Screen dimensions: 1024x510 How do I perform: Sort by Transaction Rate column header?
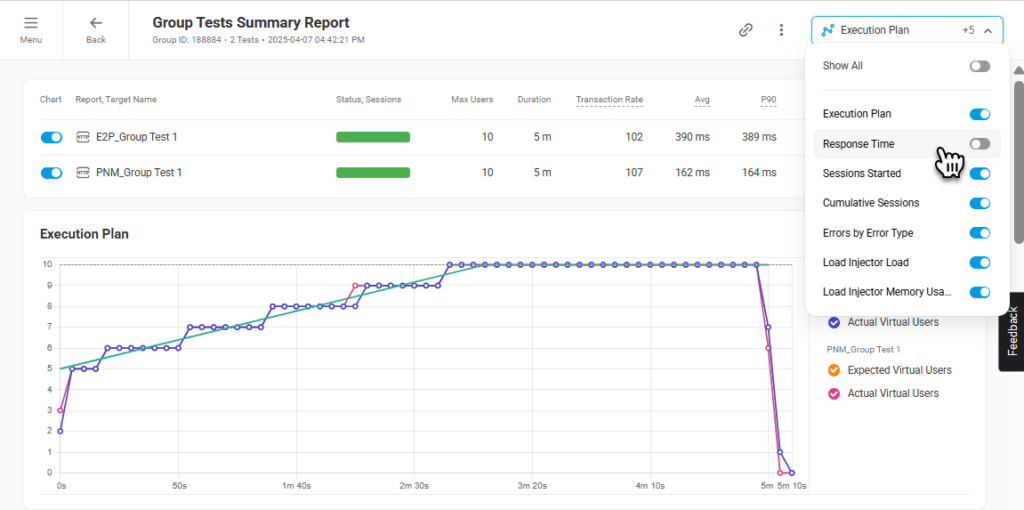[x=609, y=99]
